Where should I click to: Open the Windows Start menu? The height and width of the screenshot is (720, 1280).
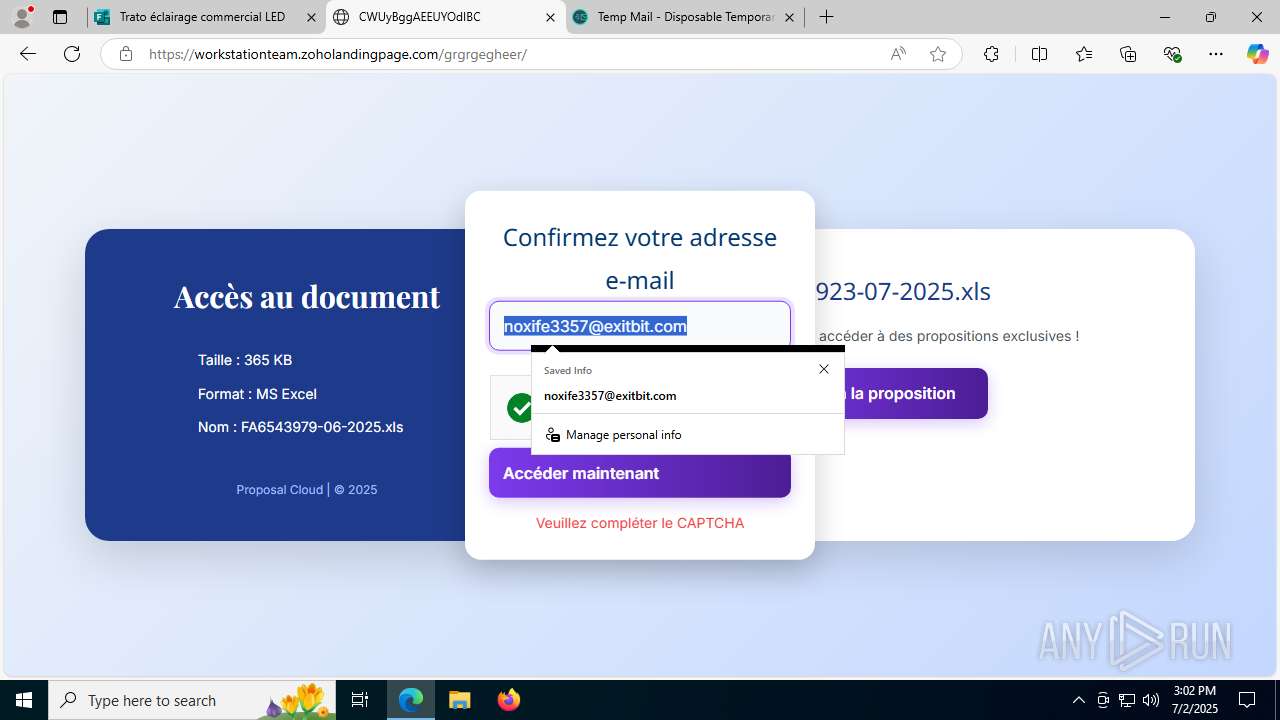(x=24, y=700)
